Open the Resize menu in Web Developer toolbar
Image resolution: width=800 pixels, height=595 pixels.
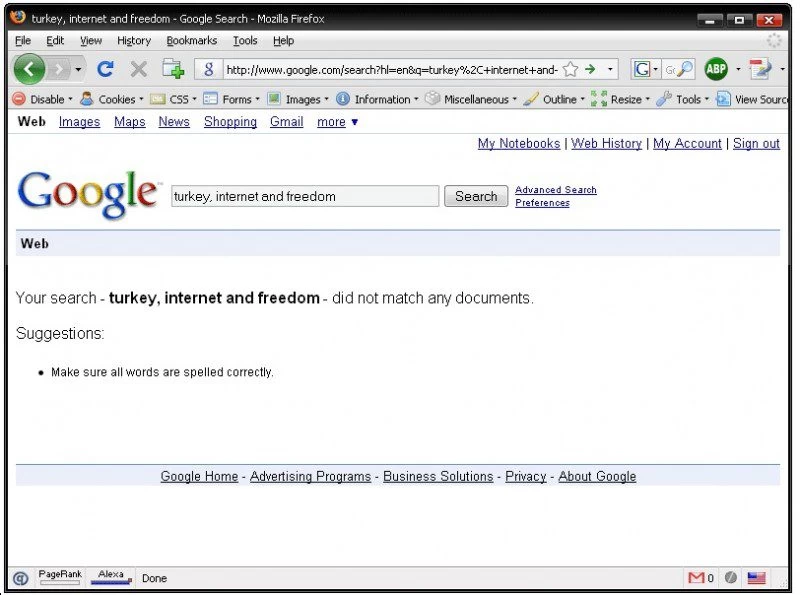(620, 99)
